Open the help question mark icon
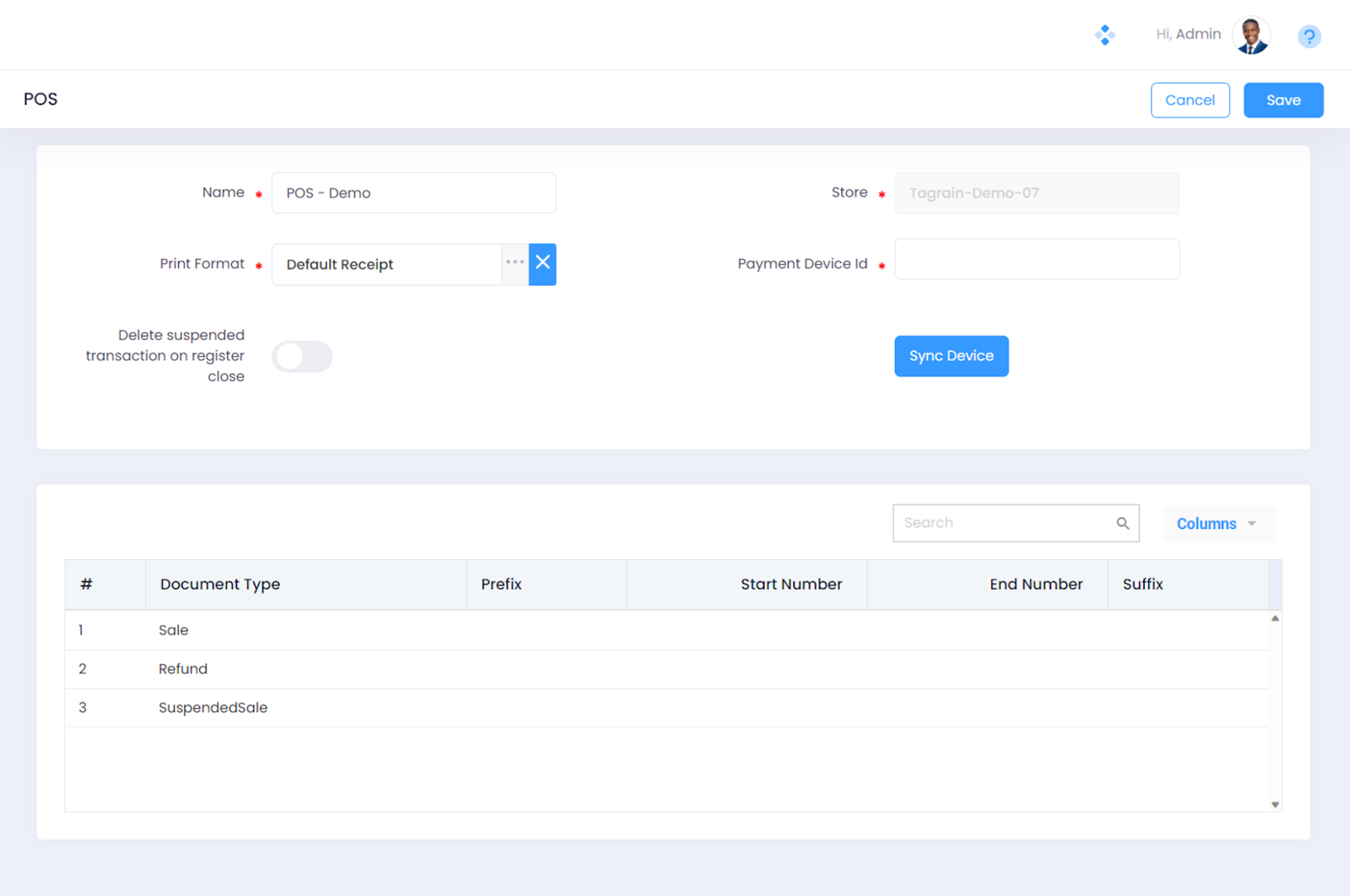 point(1309,36)
